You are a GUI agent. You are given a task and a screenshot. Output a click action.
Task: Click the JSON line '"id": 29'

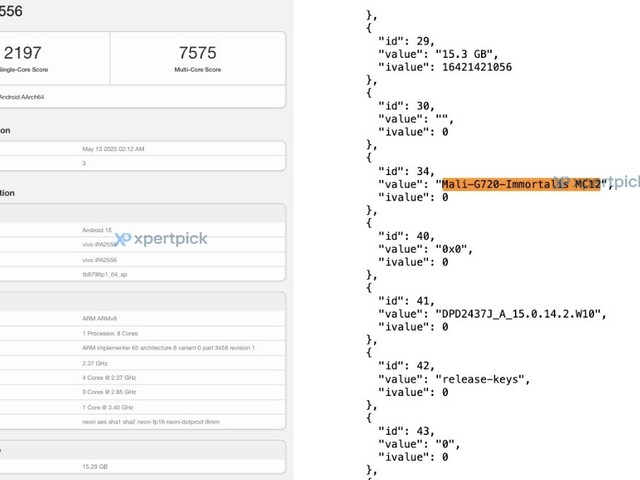point(406,41)
